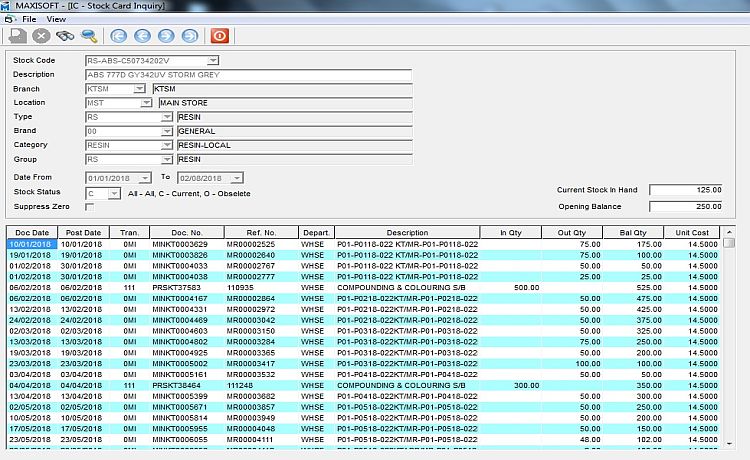Viewport: 750px width, 460px height.
Task: Click the grey cancel X toolbar icon
Action: 41,36
